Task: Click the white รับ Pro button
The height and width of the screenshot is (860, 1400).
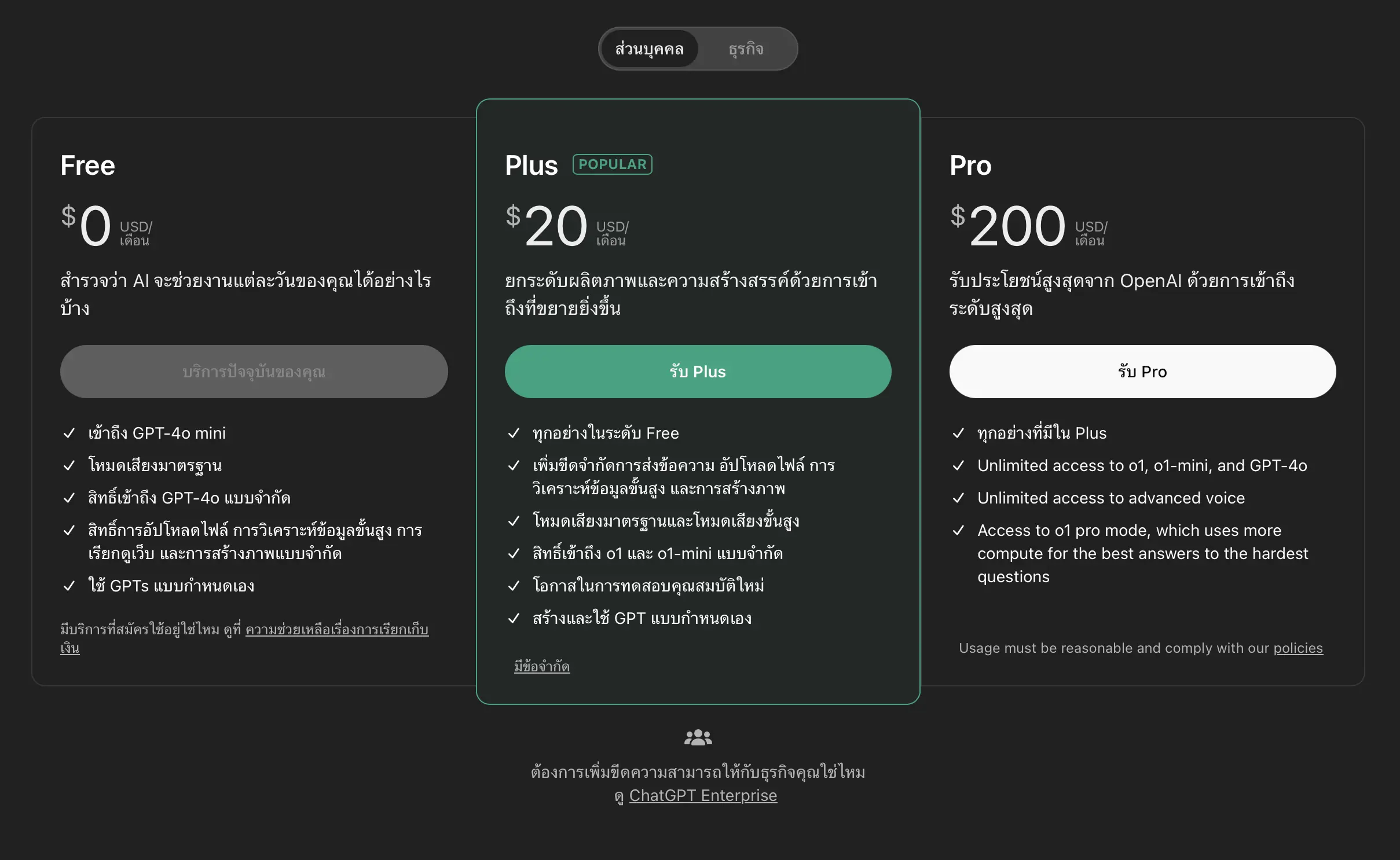Action: click(x=1142, y=372)
